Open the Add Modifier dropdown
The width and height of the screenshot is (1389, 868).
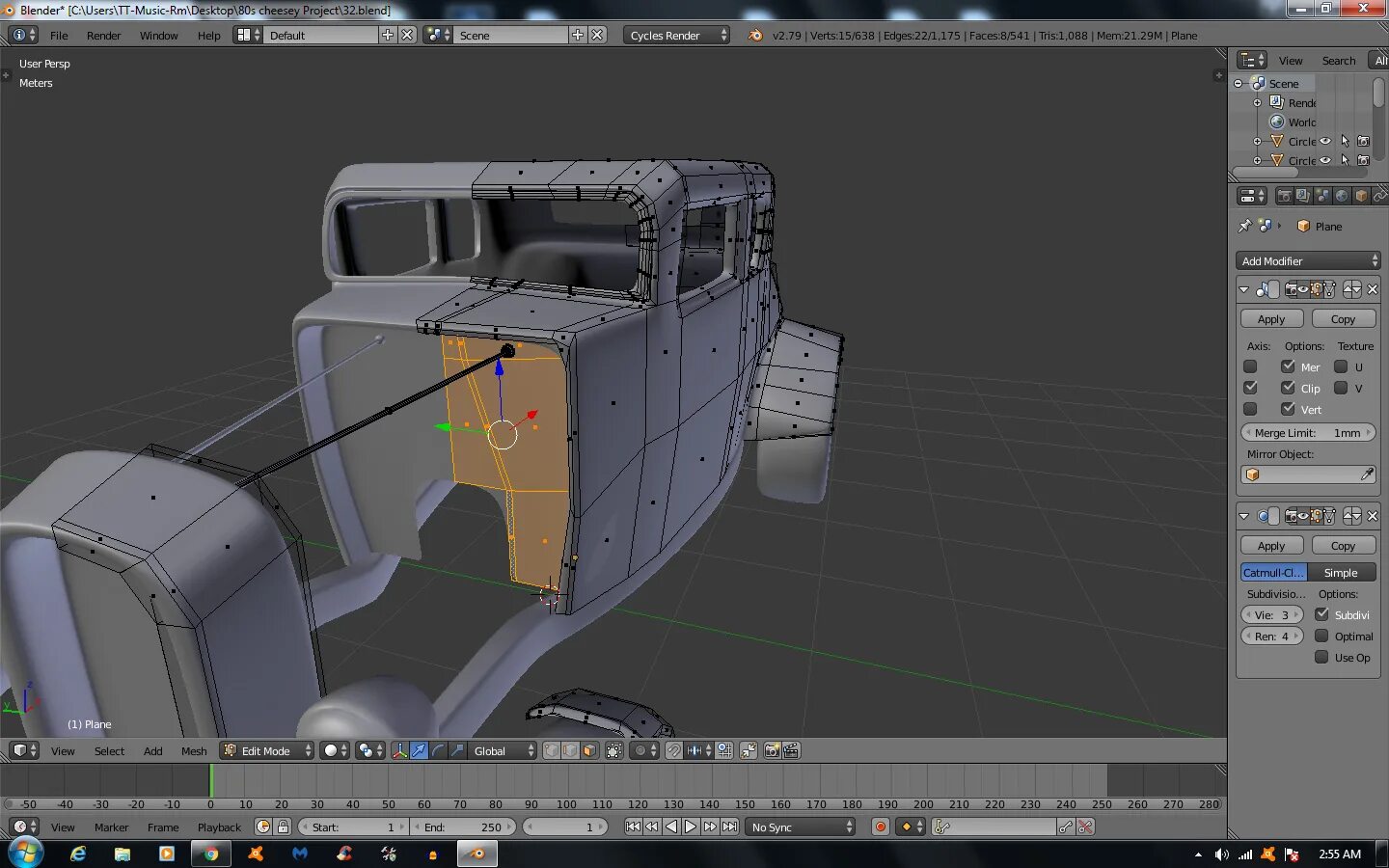pyautogui.click(x=1308, y=260)
